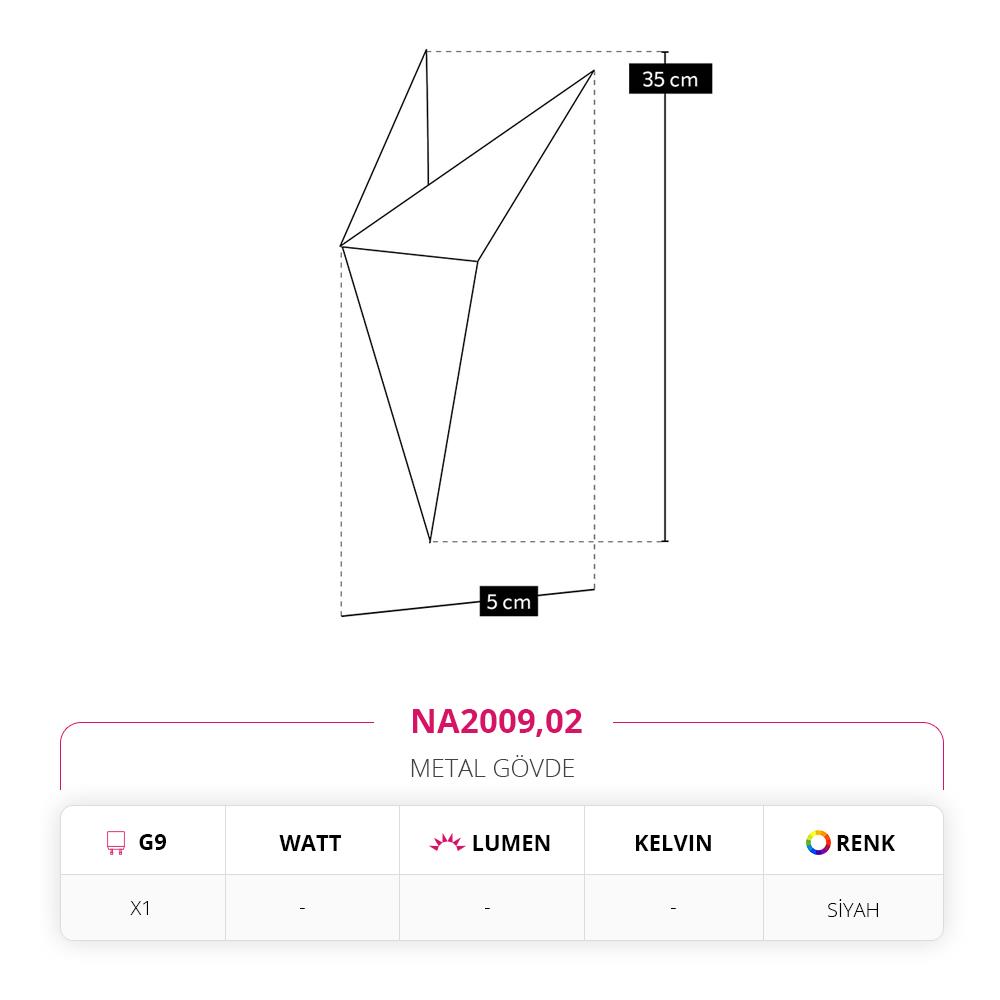Select the NA2009,02 product code

496,721
